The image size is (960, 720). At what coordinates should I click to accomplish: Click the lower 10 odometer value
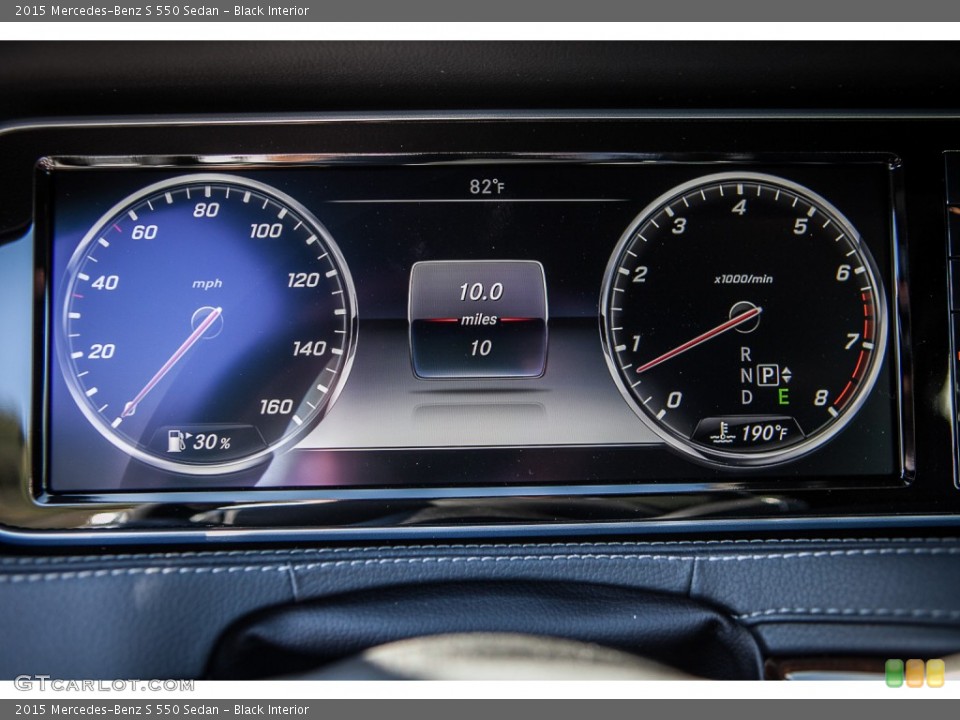click(x=481, y=348)
